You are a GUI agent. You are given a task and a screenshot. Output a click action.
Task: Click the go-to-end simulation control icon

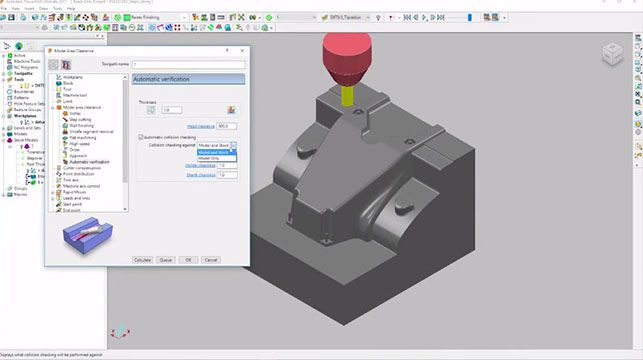pyautogui.click(x=441, y=18)
